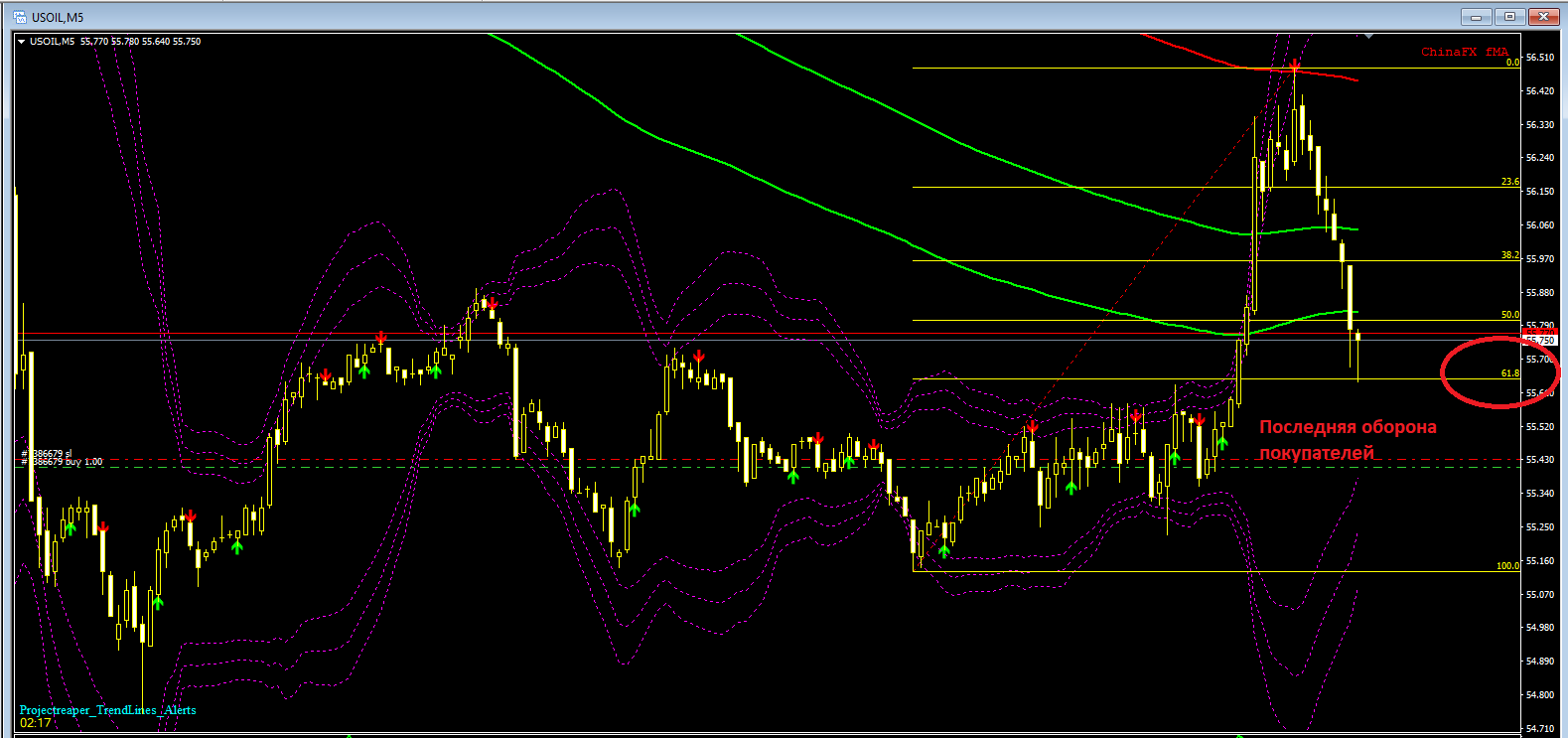Close the USOIL,M5 chart window
The height and width of the screenshot is (738, 1568).
click(1544, 17)
